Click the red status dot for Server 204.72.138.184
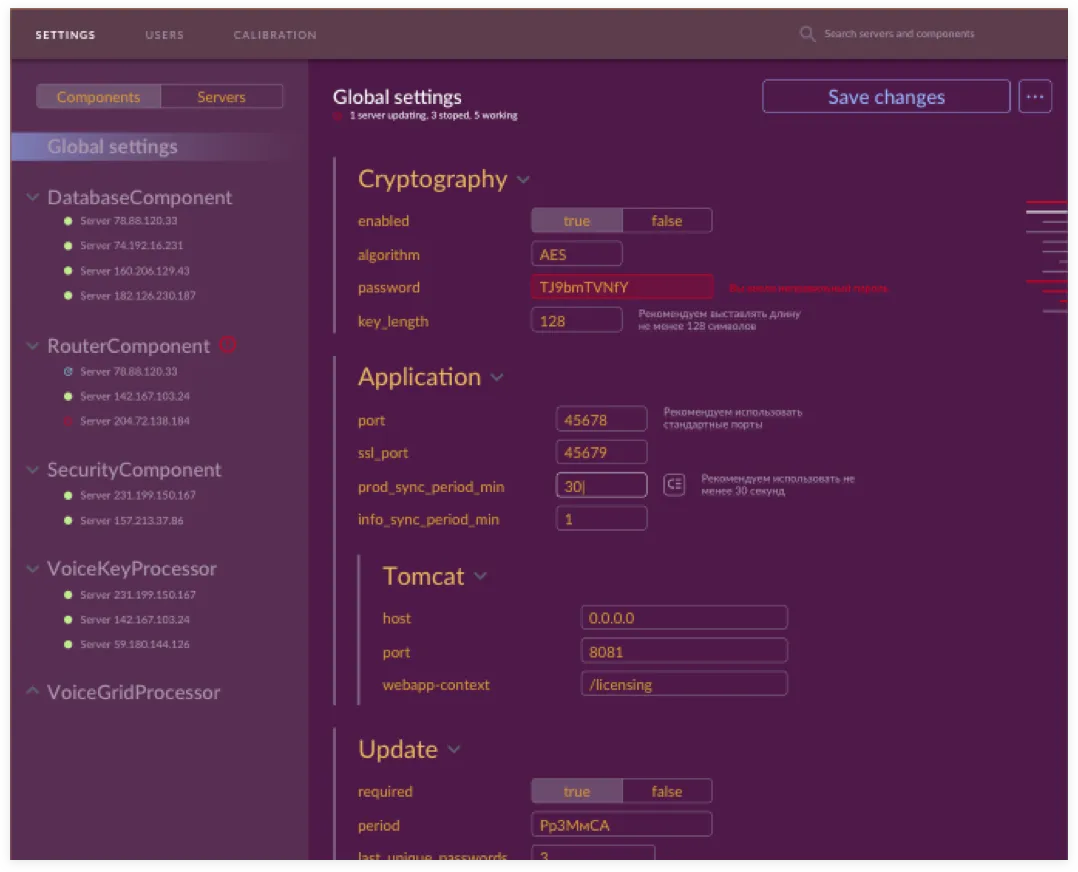1078x872 pixels. tap(68, 422)
